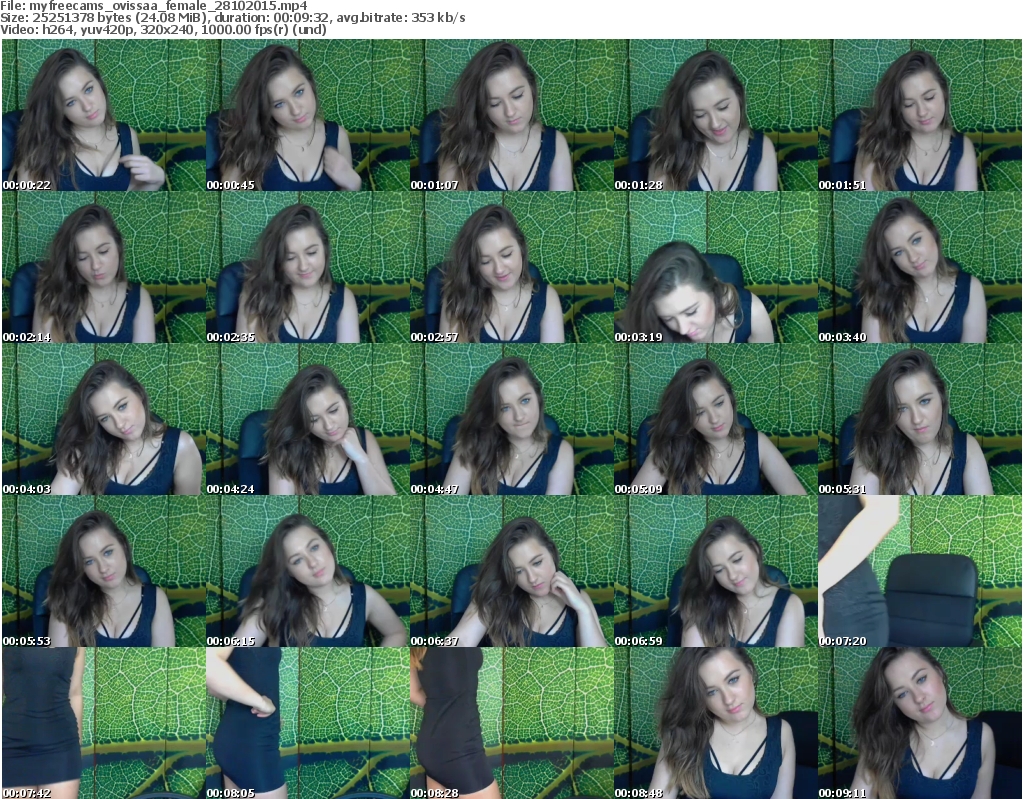Click the 'Size: 25251378 bytes' header line
The image size is (1024, 799).
[x=232, y=18]
